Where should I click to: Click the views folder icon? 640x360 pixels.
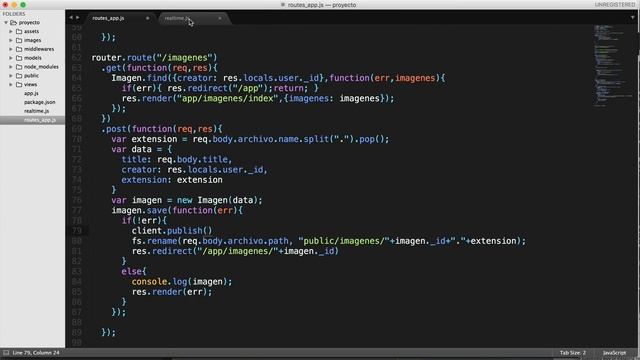tap(19, 84)
